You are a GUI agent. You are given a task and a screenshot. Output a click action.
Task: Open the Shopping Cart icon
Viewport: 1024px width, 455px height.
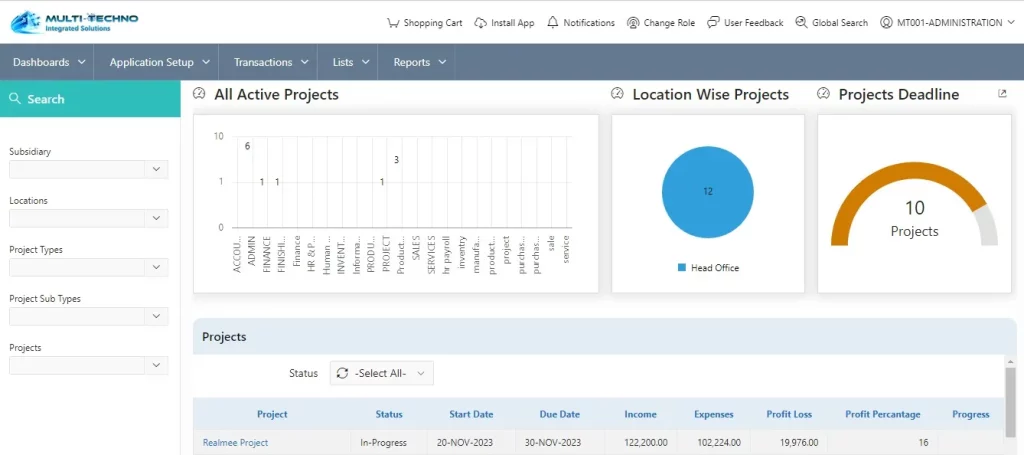pyautogui.click(x=392, y=23)
